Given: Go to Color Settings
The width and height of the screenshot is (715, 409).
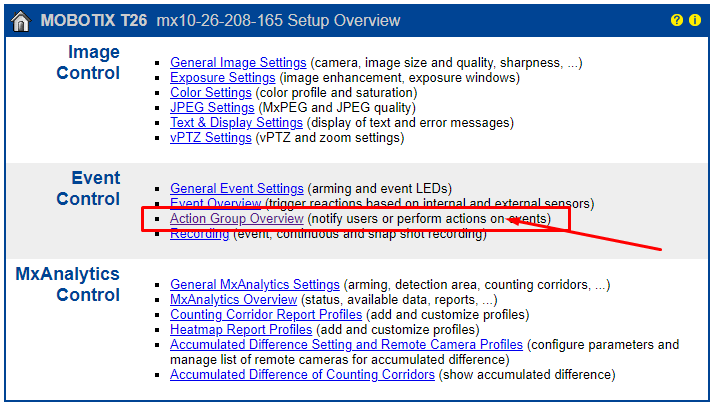Looking at the screenshot, I should pos(211,93).
